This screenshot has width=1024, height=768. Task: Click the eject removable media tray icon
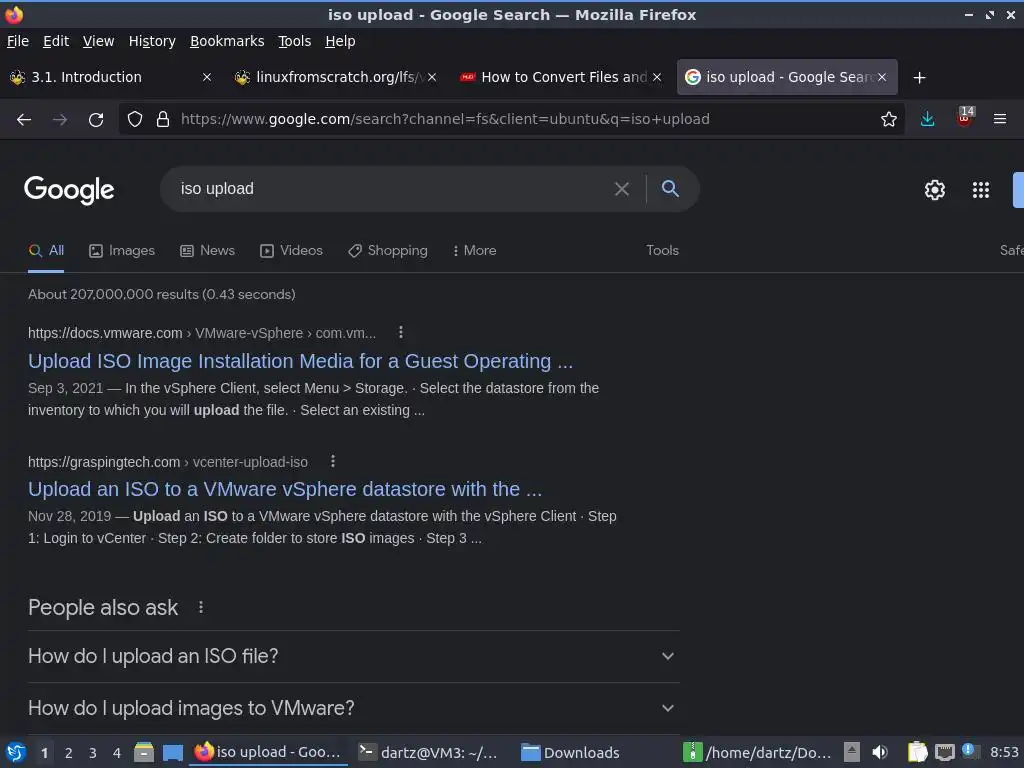(x=852, y=753)
